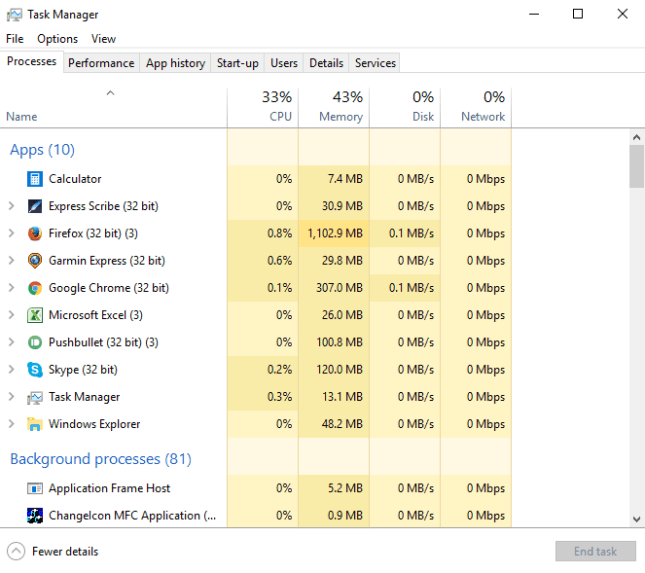Switch to the Start-up tab
Viewport: 645px width, 573px height.
[x=237, y=63]
